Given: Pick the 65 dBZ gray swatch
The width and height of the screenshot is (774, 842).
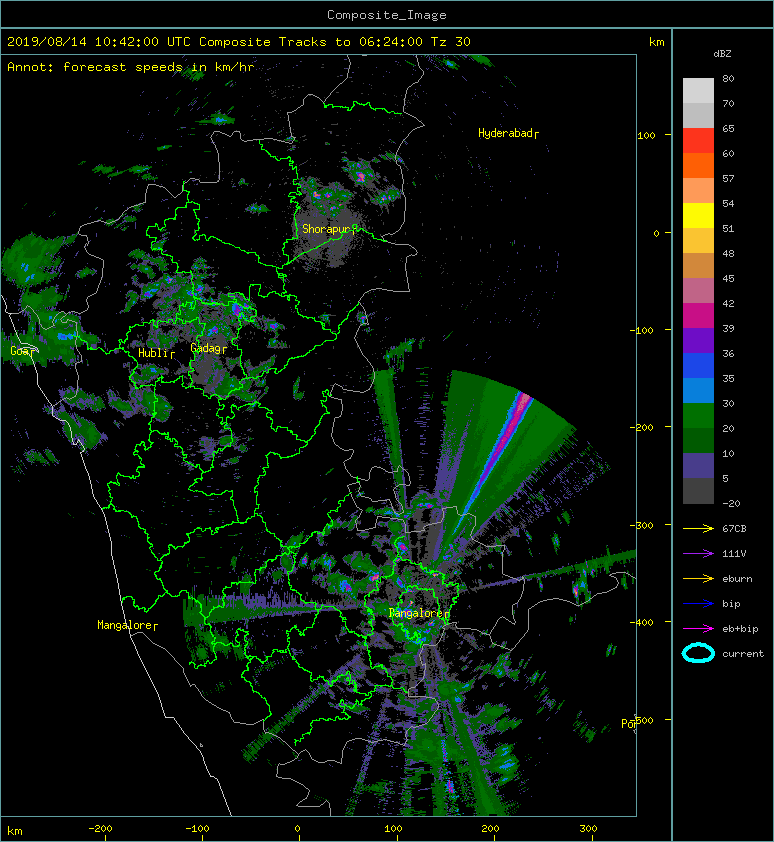Looking at the screenshot, I should pyautogui.click(x=698, y=115).
